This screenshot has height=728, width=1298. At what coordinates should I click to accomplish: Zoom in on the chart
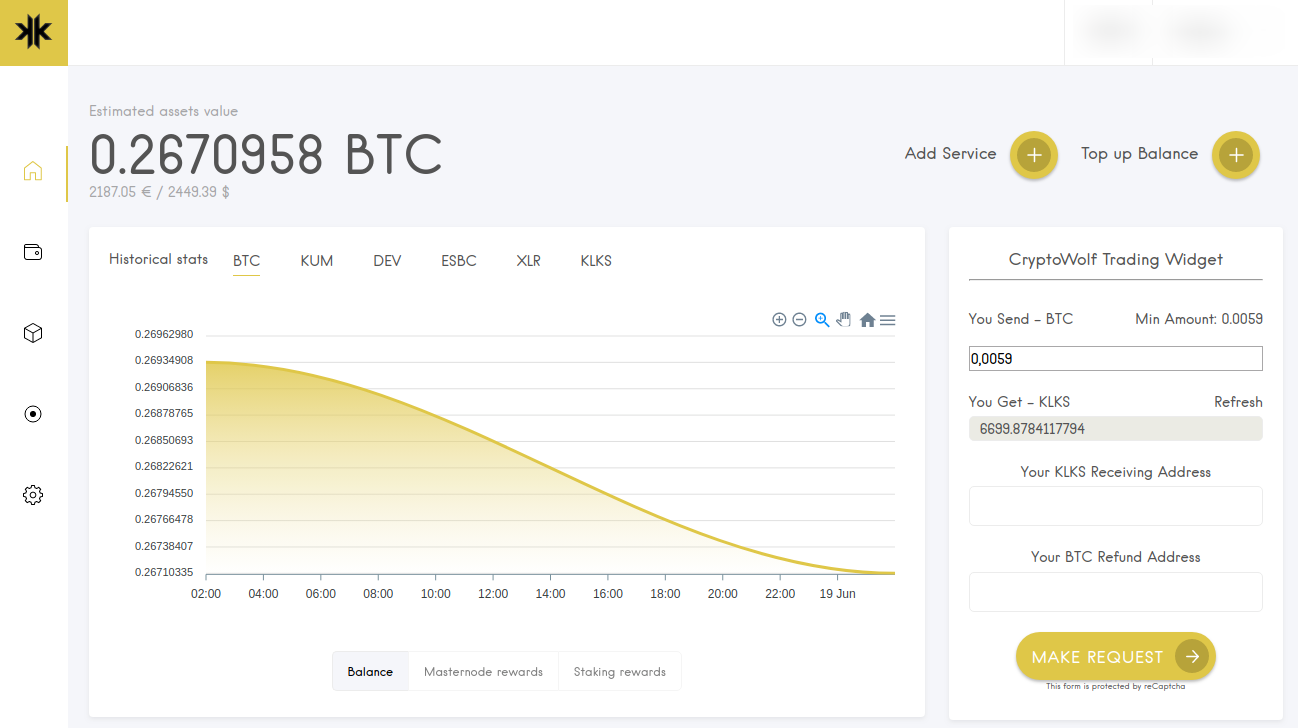[x=779, y=320]
